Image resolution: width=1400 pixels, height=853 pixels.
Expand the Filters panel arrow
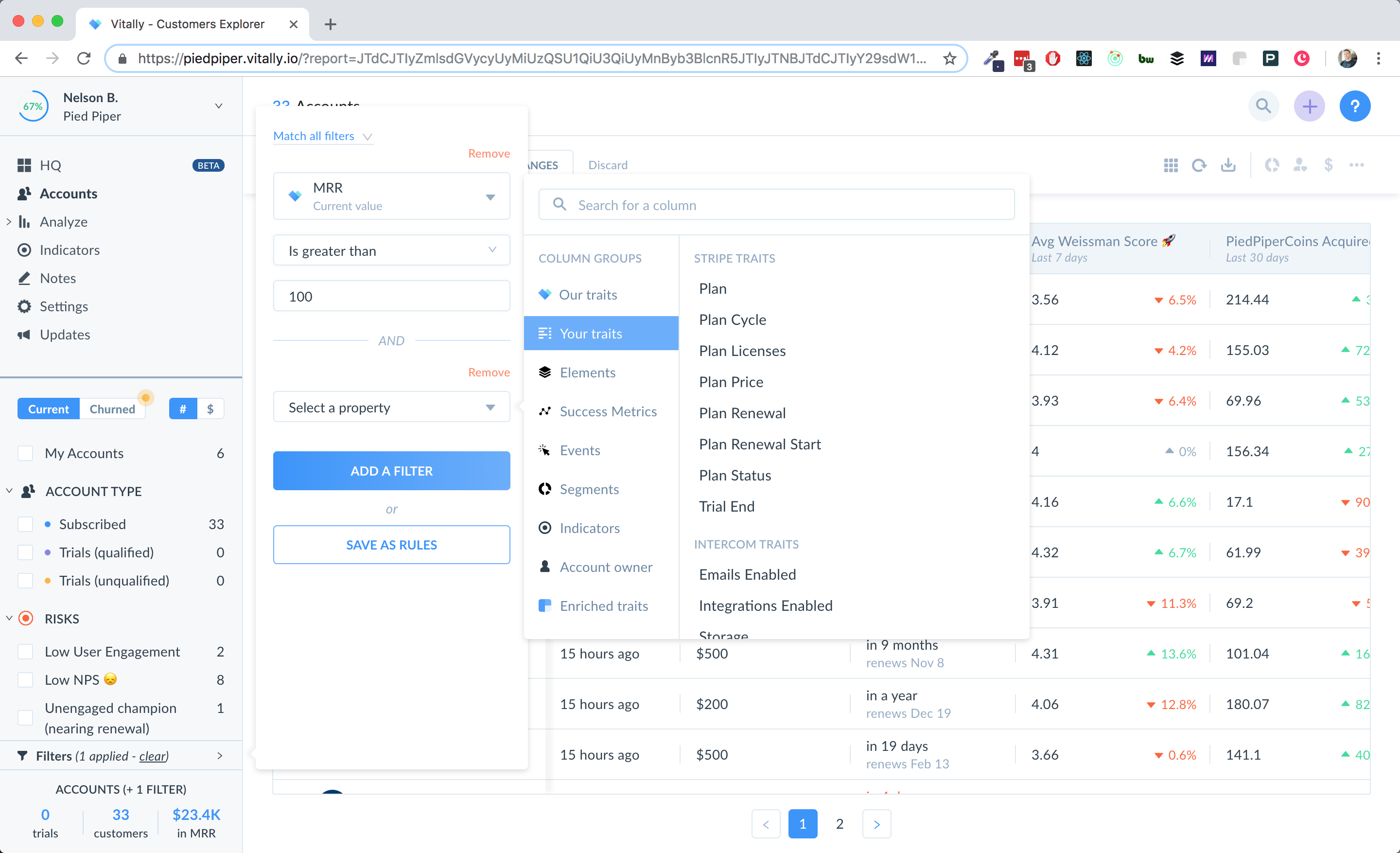point(220,756)
